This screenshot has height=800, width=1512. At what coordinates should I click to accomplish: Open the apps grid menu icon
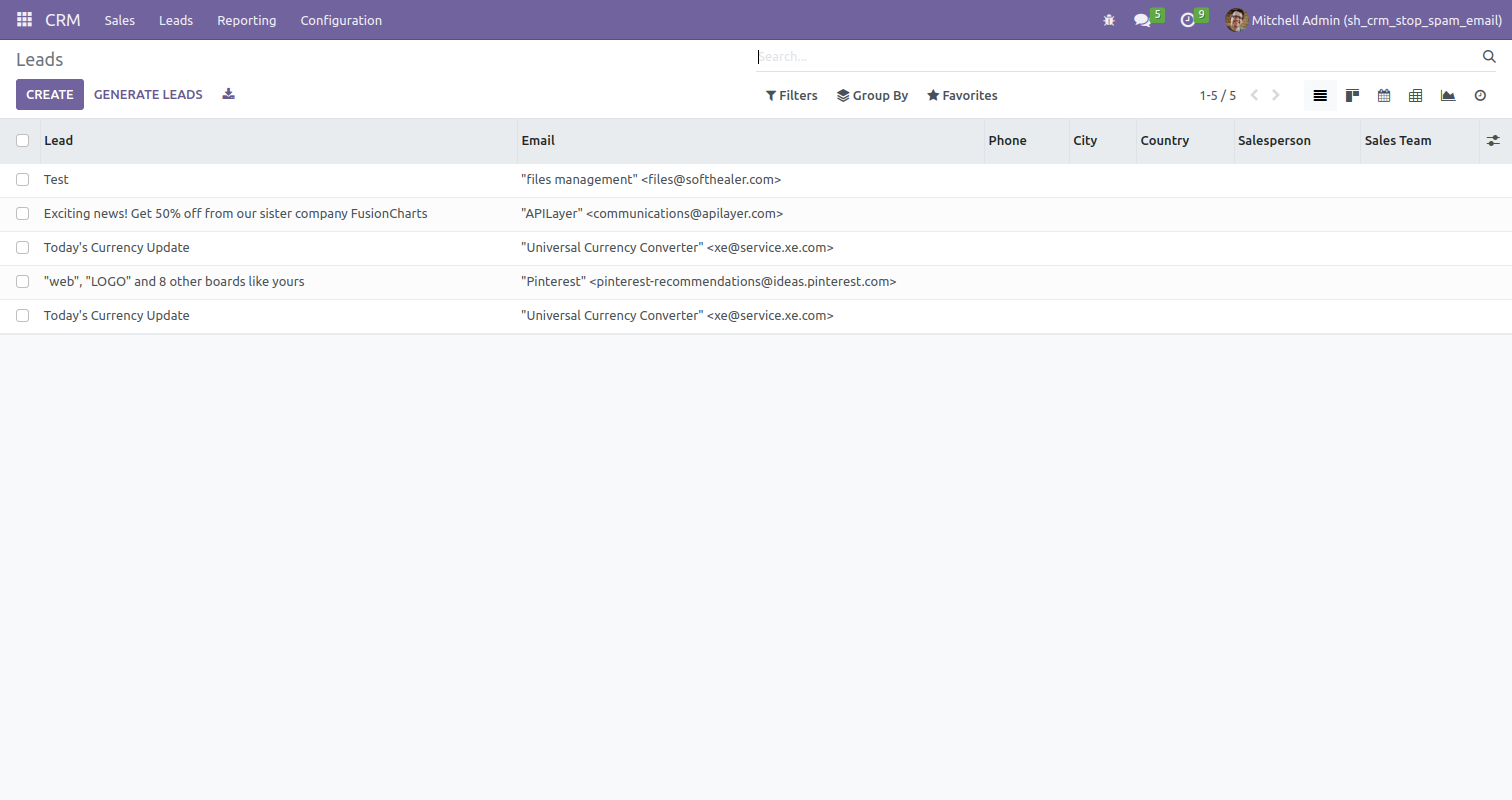point(24,20)
